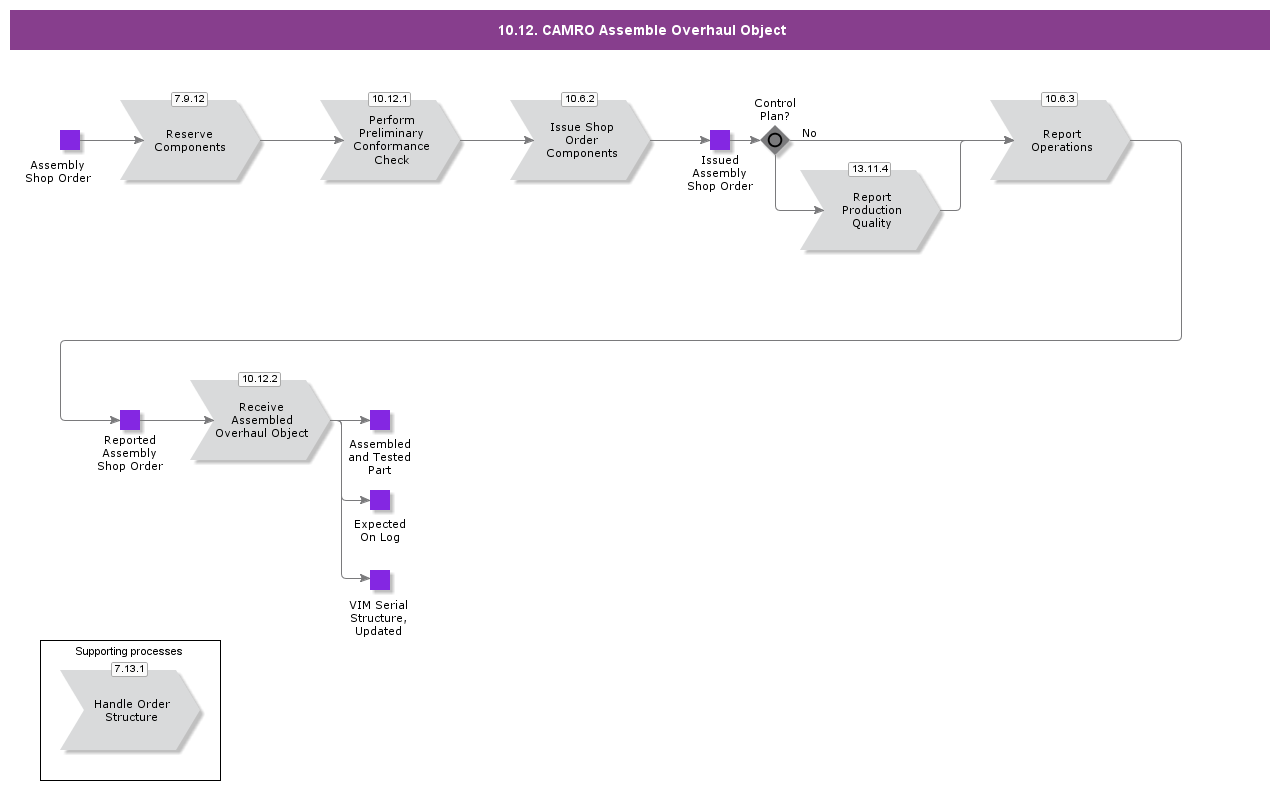Screen dimensions: 1280x790
Task: Click the Expected On Log event square
Action: pyautogui.click(x=380, y=500)
